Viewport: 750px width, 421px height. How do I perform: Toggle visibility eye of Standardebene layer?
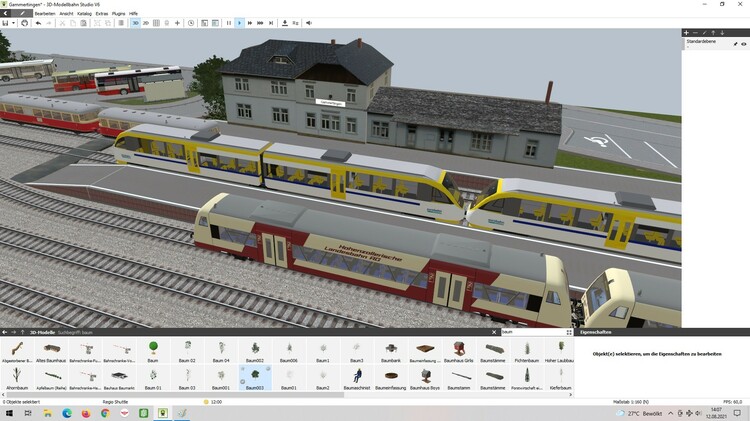coord(744,44)
